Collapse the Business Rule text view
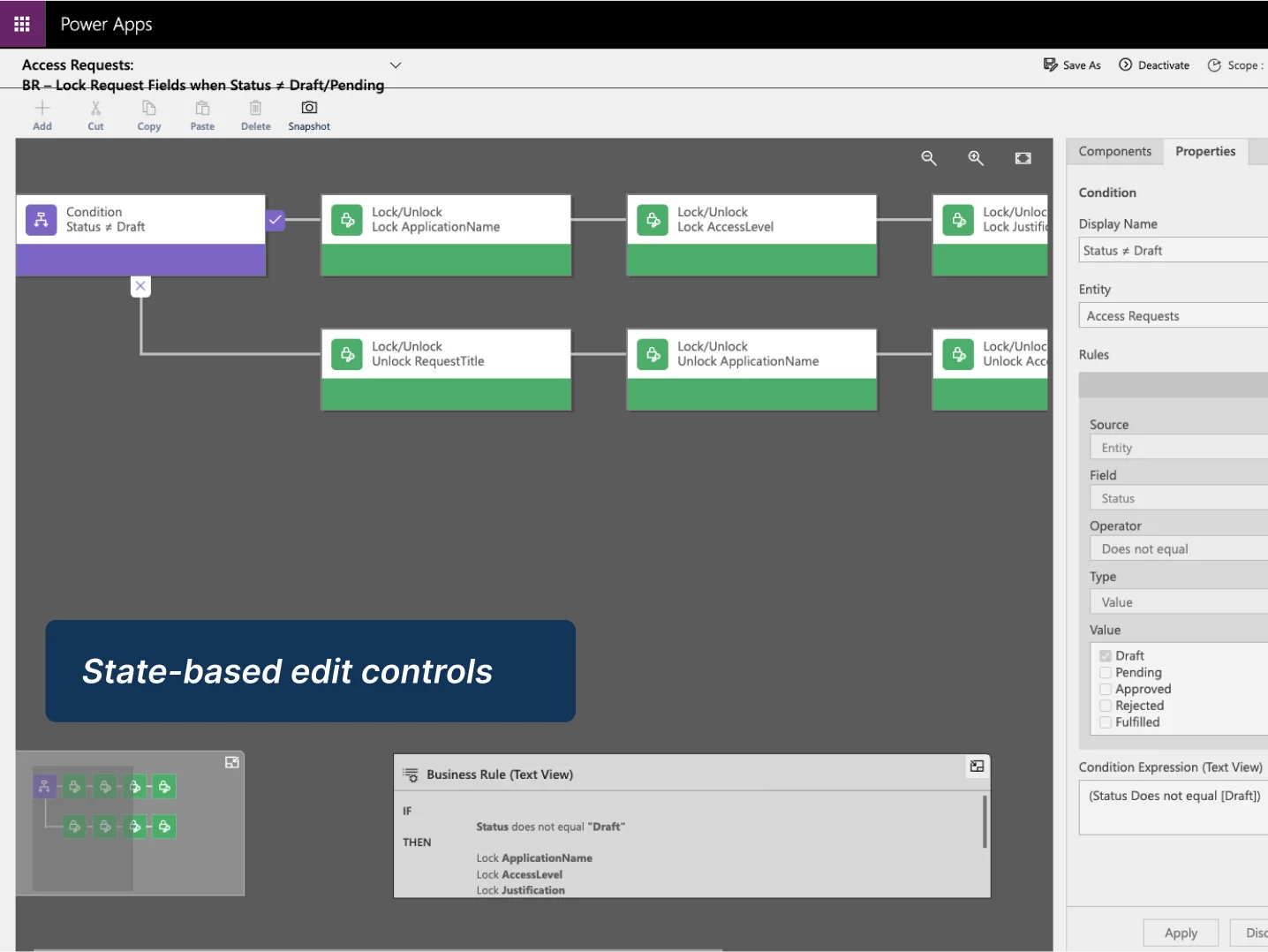 click(x=977, y=767)
